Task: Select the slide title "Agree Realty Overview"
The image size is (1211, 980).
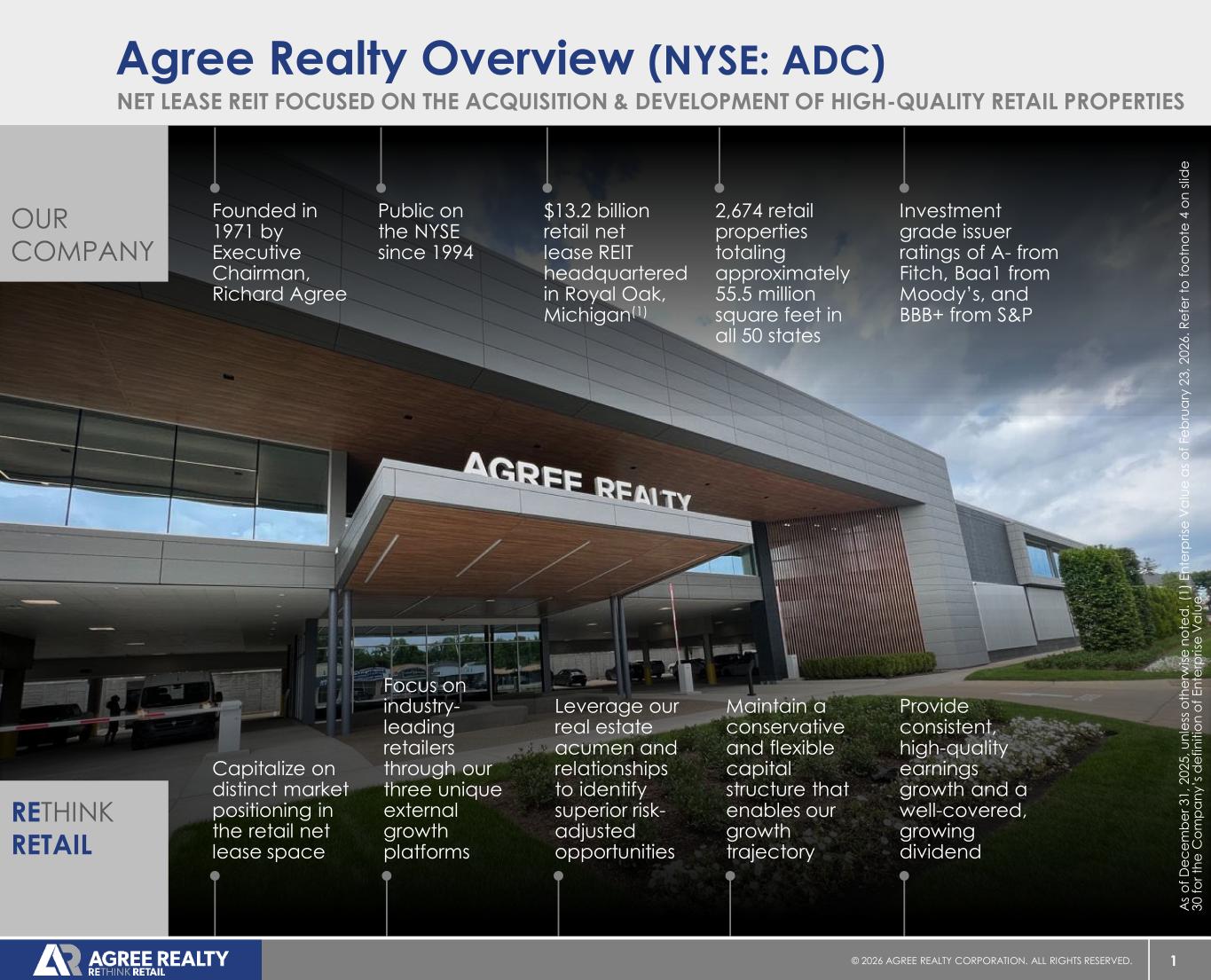Action: [375, 59]
